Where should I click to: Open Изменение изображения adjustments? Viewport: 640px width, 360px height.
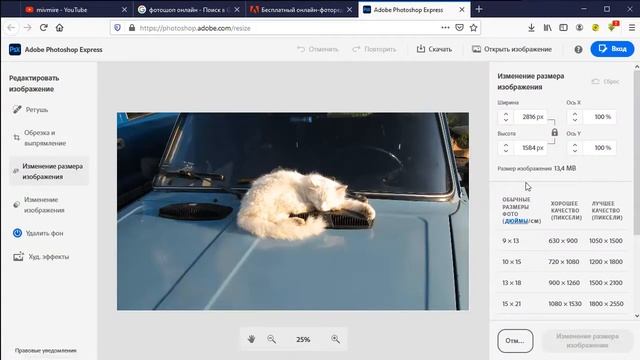pos(39,205)
